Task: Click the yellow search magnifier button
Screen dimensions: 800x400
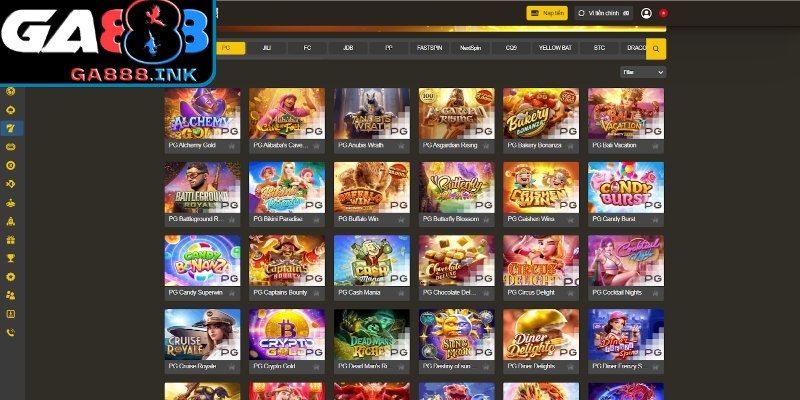Action: pyautogui.click(x=656, y=49)
